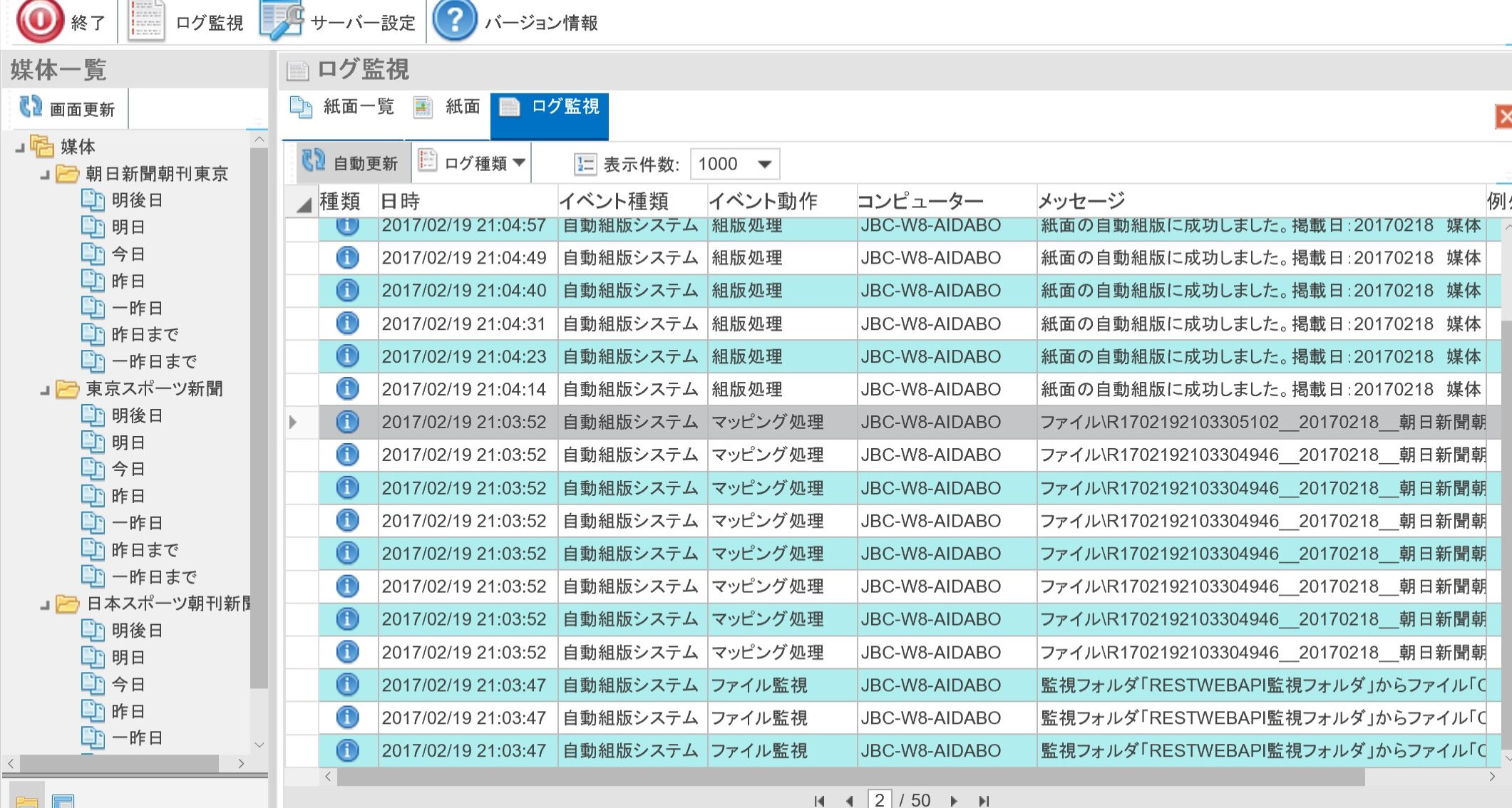The width and height of the screenshot is (1512, 808).
Task: Click 紙面一覧 tab document icon
Action: [x=301, y=107]
